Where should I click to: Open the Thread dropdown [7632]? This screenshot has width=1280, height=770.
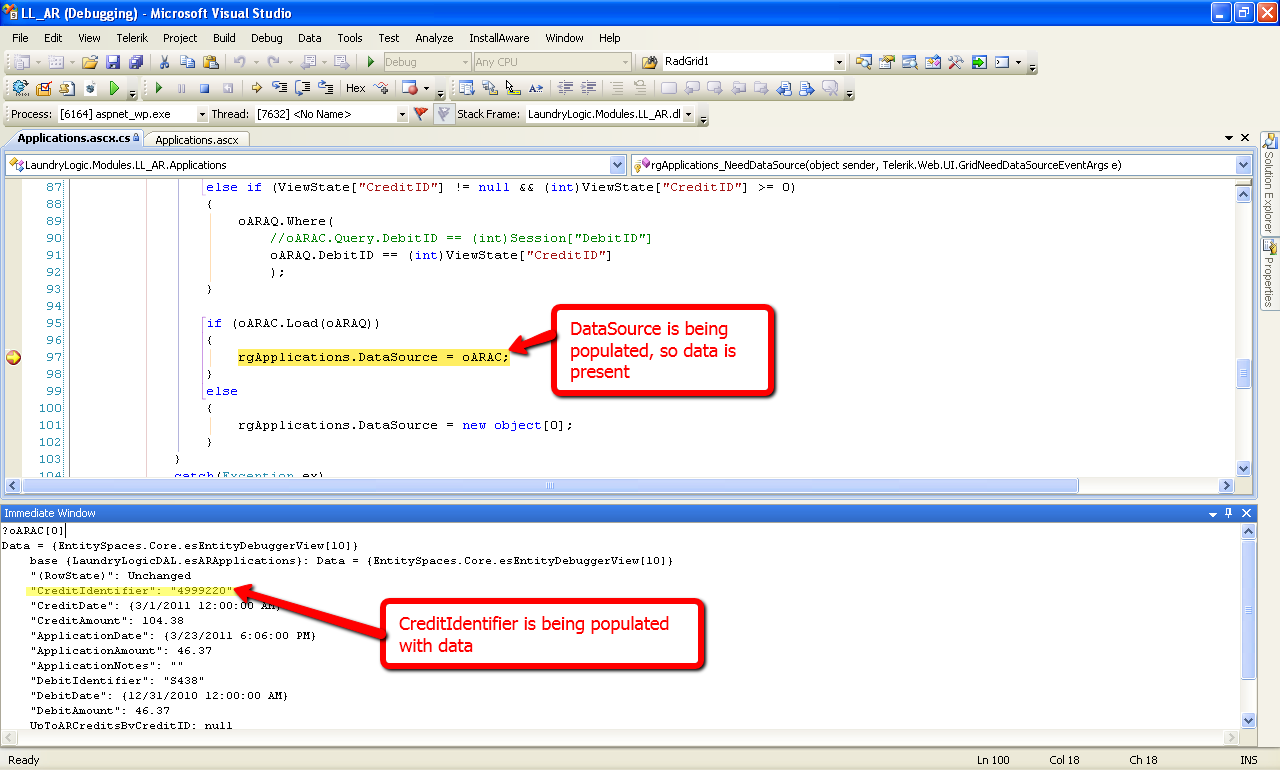pyautogui.click(x=402, y=115)
